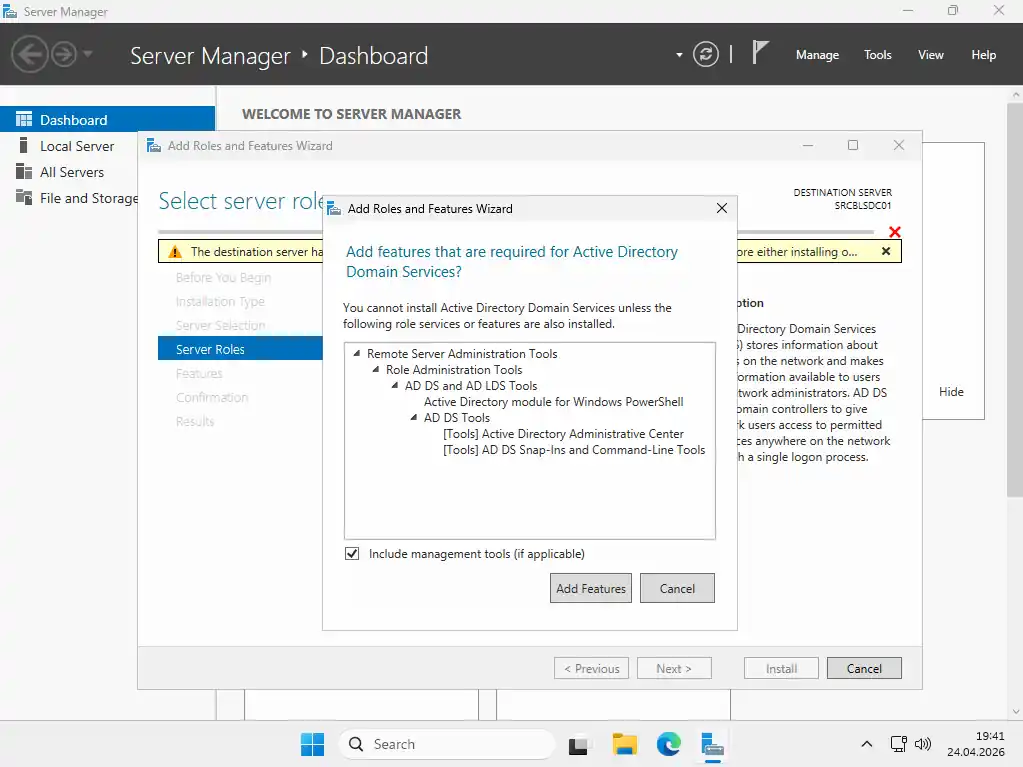
Task: Click the features dialog title icon
Action: [x=334, y=209]
